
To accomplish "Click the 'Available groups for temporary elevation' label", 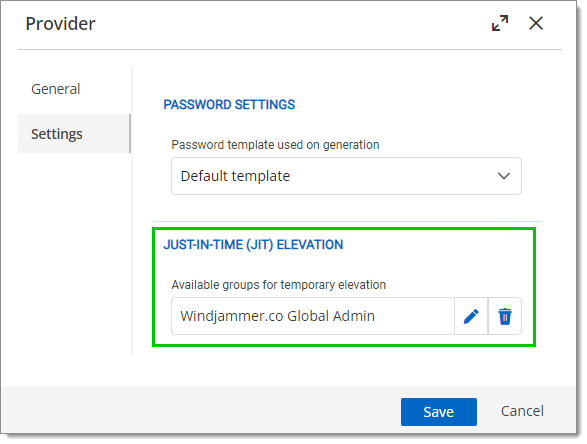I will 279,285.
